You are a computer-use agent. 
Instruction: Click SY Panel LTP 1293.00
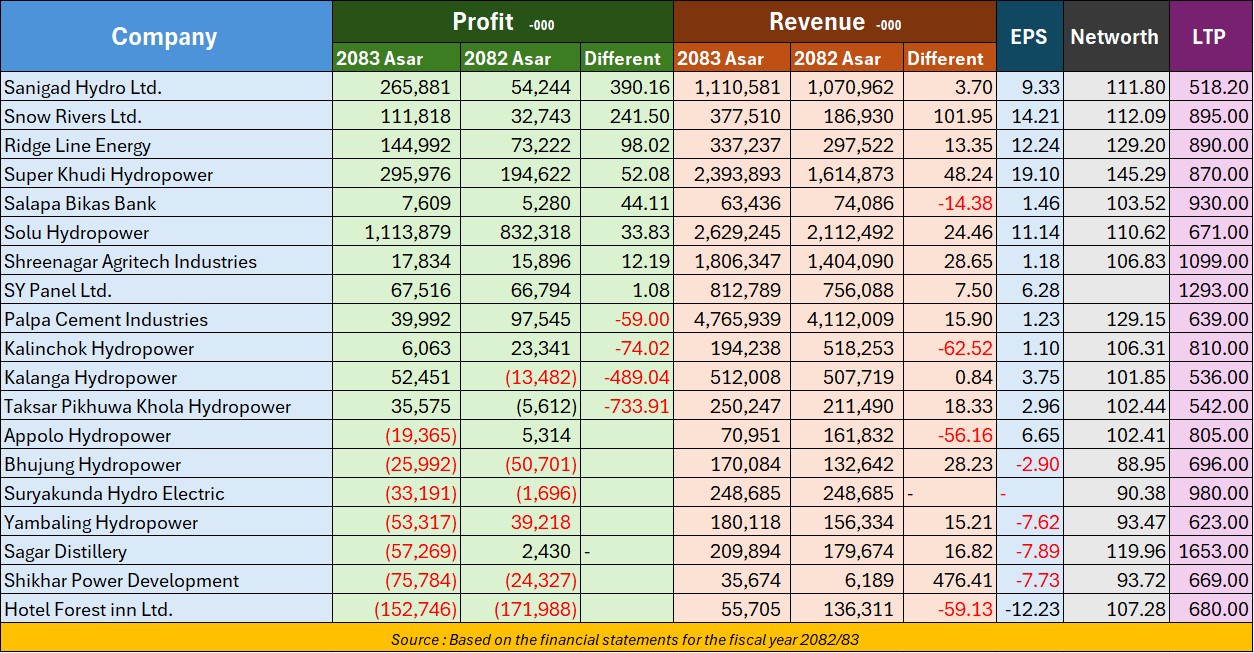click(x=1211, y=290)
